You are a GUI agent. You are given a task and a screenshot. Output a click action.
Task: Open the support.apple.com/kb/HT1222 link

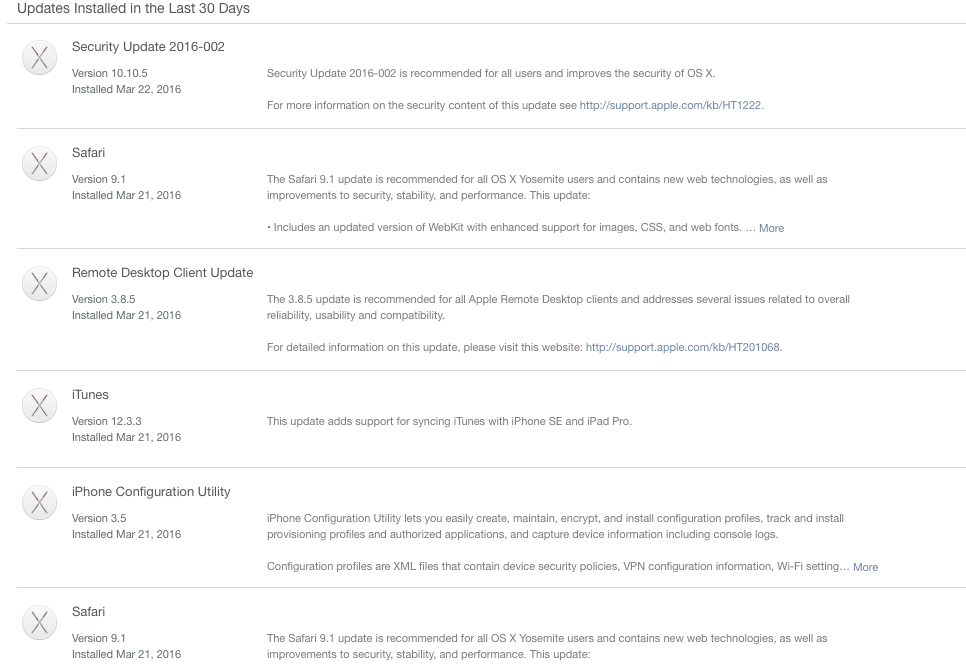pos(671,105)
